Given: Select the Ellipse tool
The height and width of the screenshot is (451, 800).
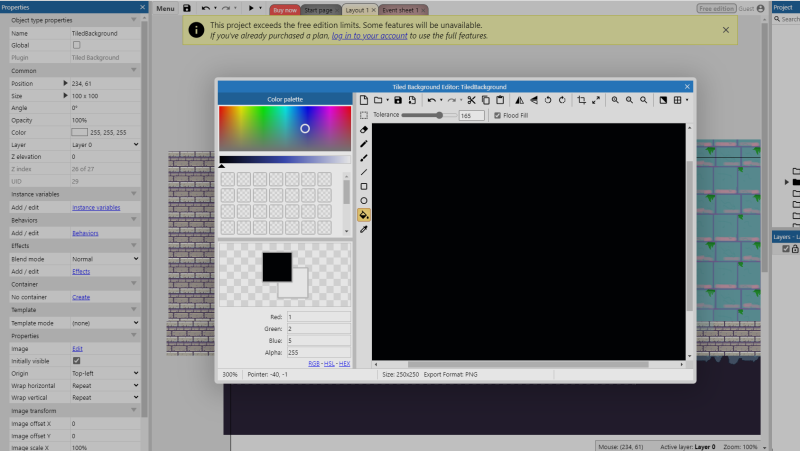Looking at the screenshot, I should point(364,201).
